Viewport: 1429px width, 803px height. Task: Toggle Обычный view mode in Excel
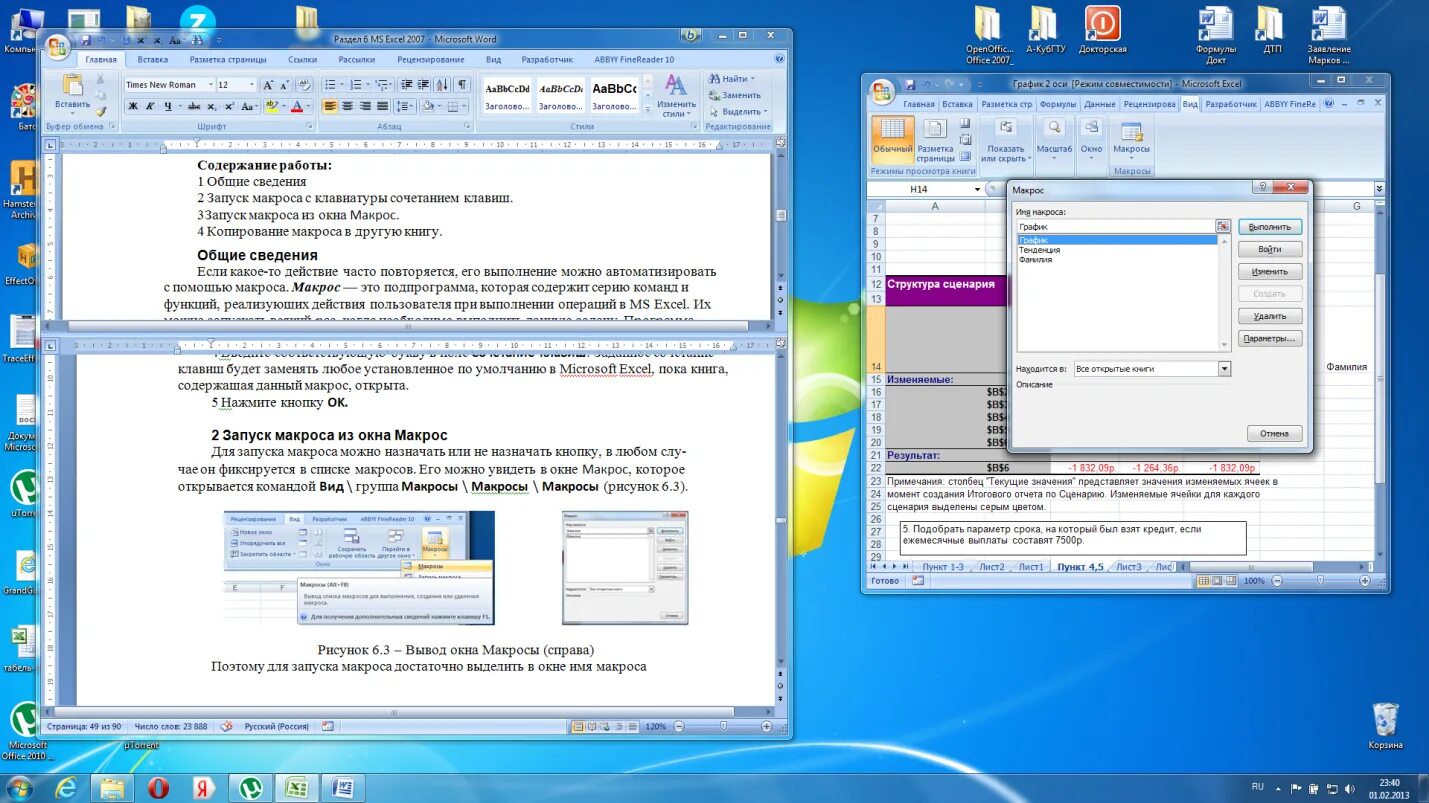click(892, 141)
